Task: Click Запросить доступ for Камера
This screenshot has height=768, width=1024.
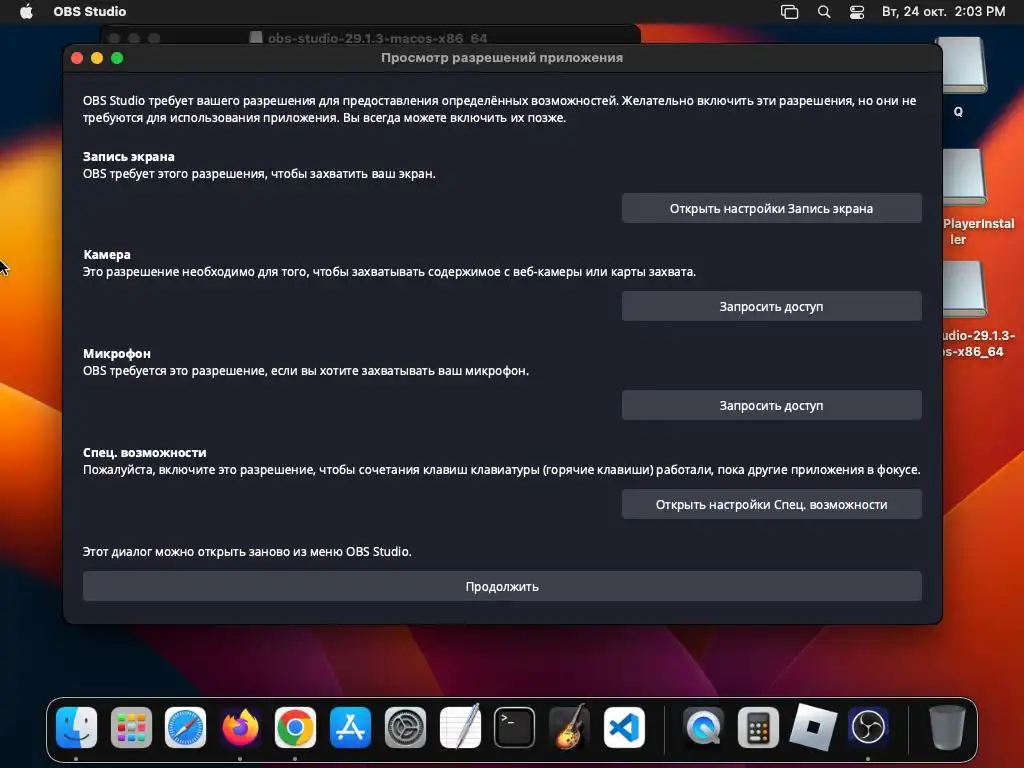Action: point(771,306)
